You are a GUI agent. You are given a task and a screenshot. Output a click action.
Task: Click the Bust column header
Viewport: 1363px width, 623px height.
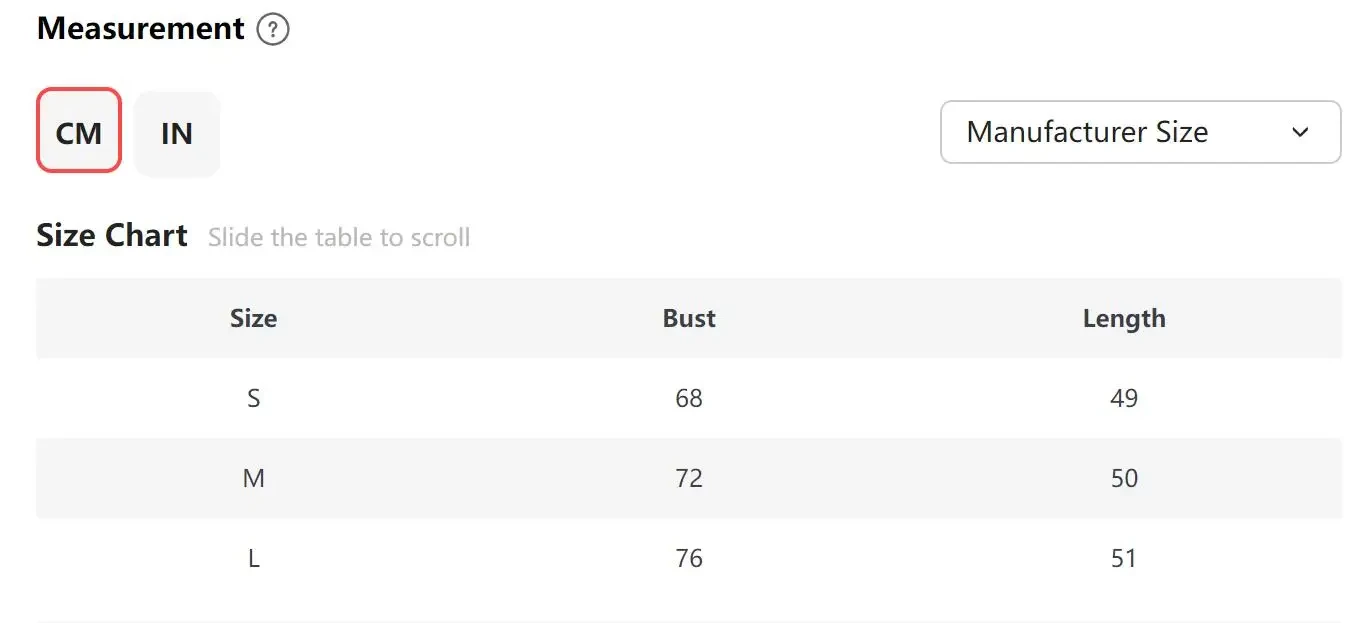(689, 318)
